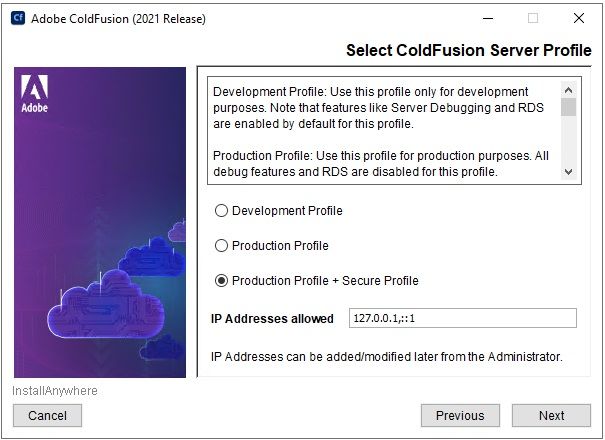
Task: Cancel the ColdFusion installation
Action: [47, 415]
